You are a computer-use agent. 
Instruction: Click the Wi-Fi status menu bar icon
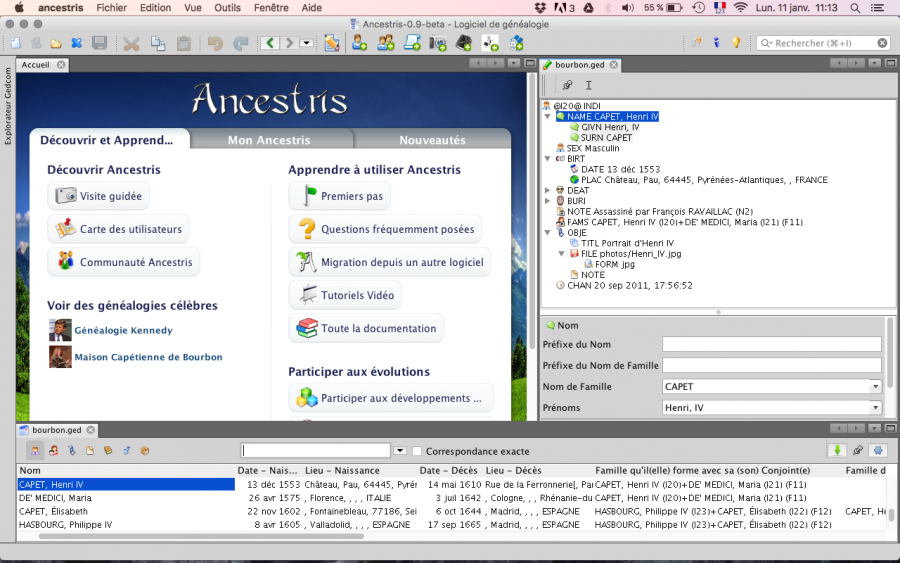tap(741, 7)
